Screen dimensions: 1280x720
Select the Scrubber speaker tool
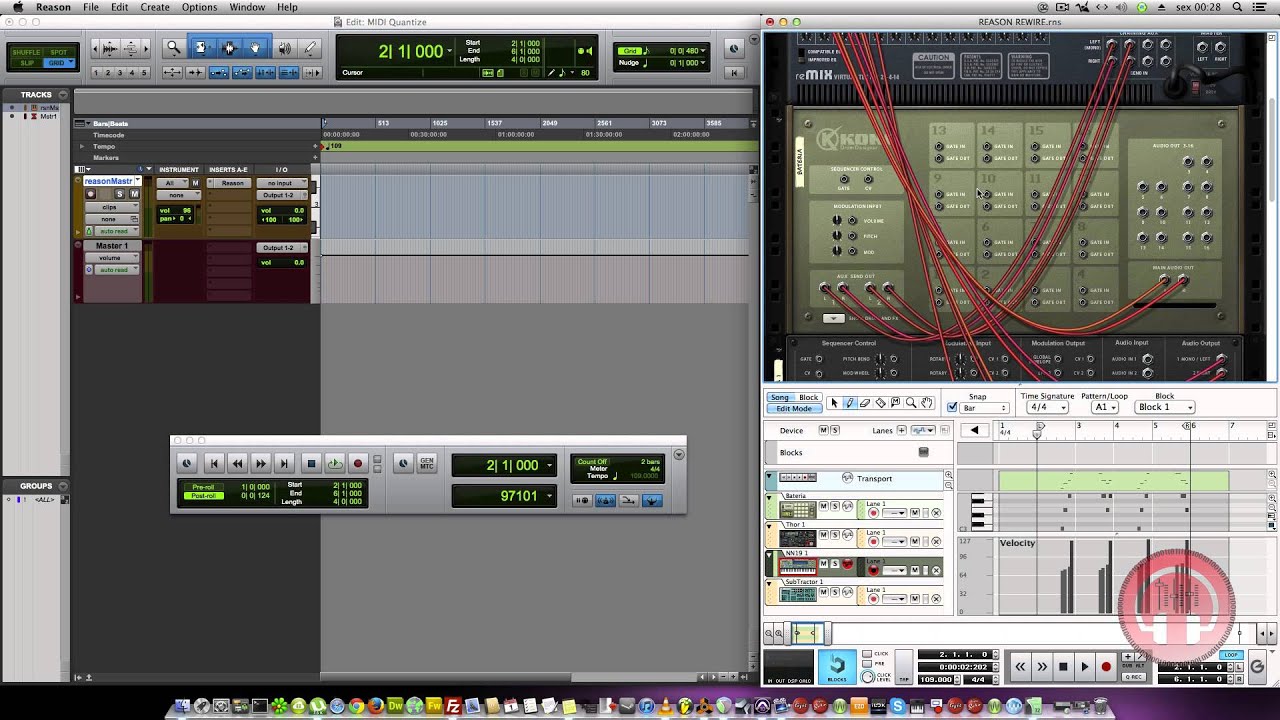284,48
